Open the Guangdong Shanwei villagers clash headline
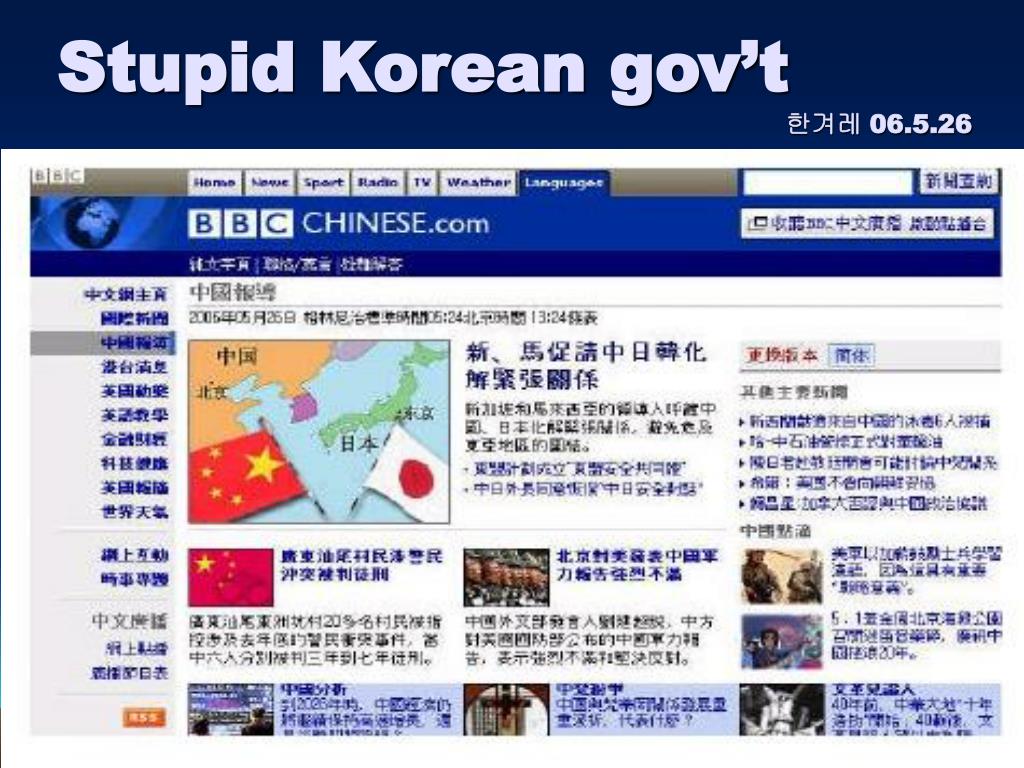The image size is (1024, 768). pos(362,565)
